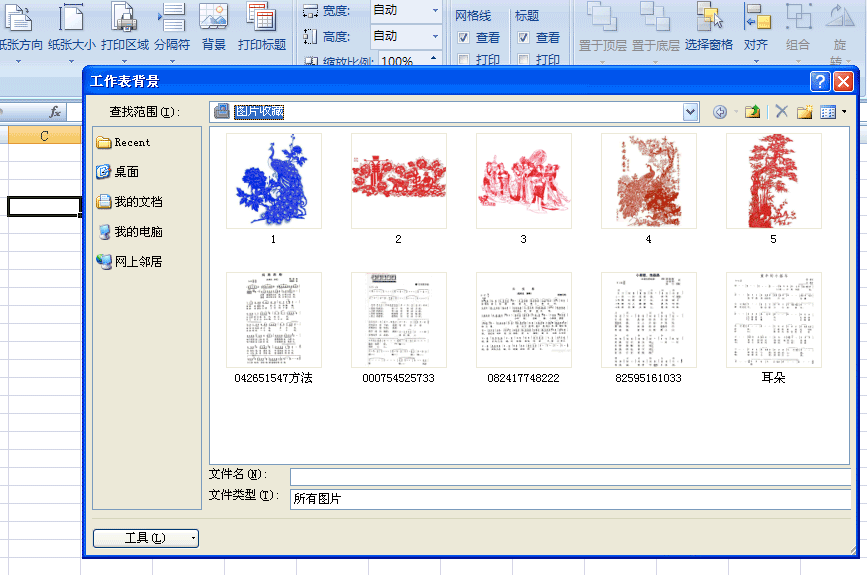Open the Selection Pane (选择窗格)
Viewport: 867px width, 575px height.
point(708,28)
